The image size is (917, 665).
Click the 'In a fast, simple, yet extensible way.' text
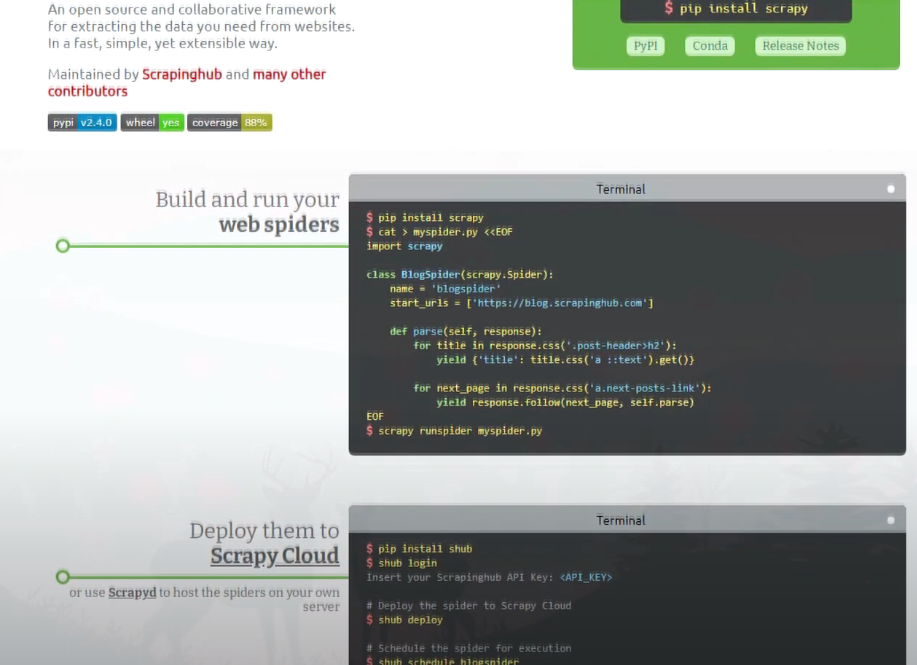[163, 43]
